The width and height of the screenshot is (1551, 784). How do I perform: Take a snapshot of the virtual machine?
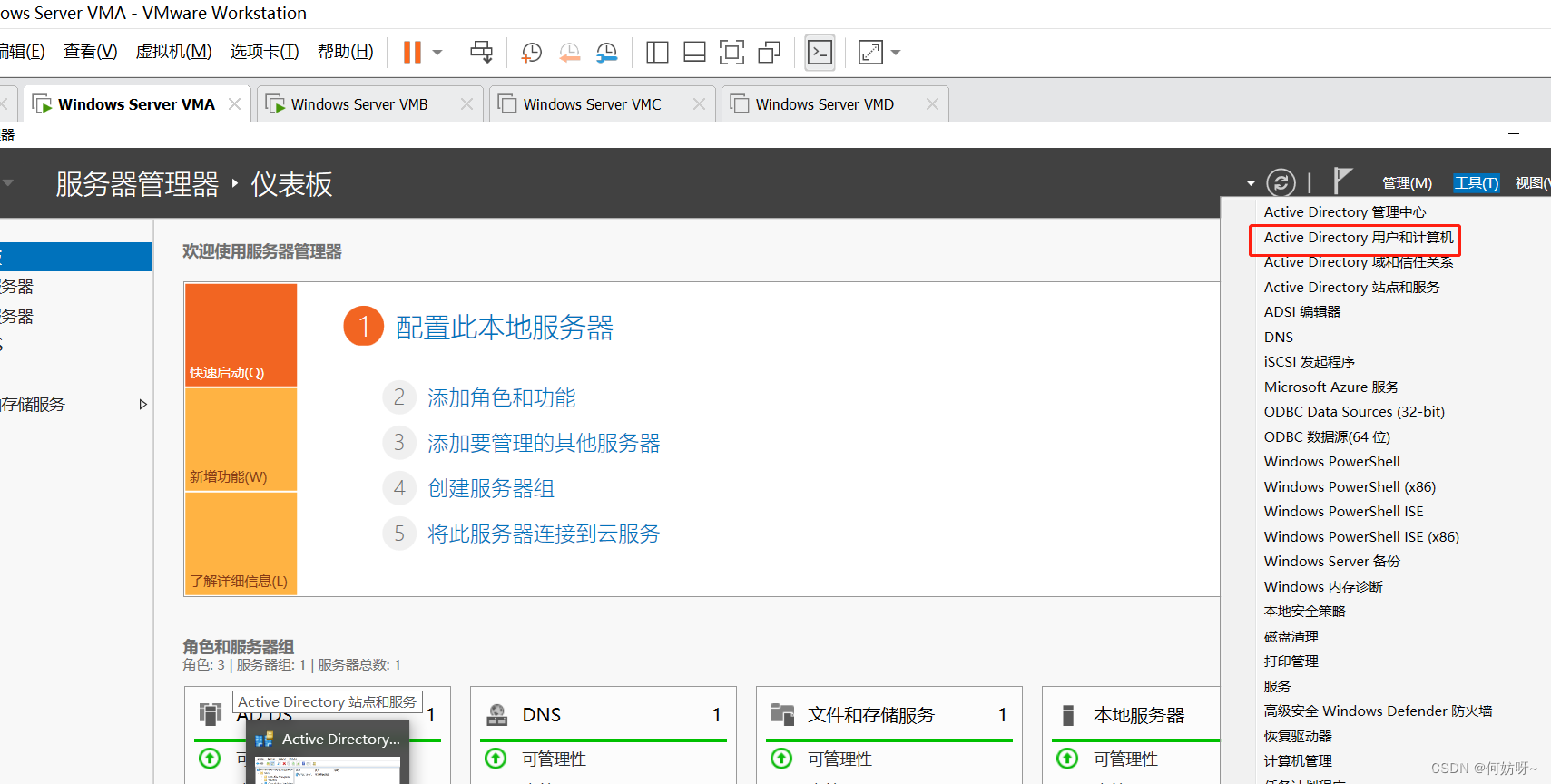coord(532,53)
